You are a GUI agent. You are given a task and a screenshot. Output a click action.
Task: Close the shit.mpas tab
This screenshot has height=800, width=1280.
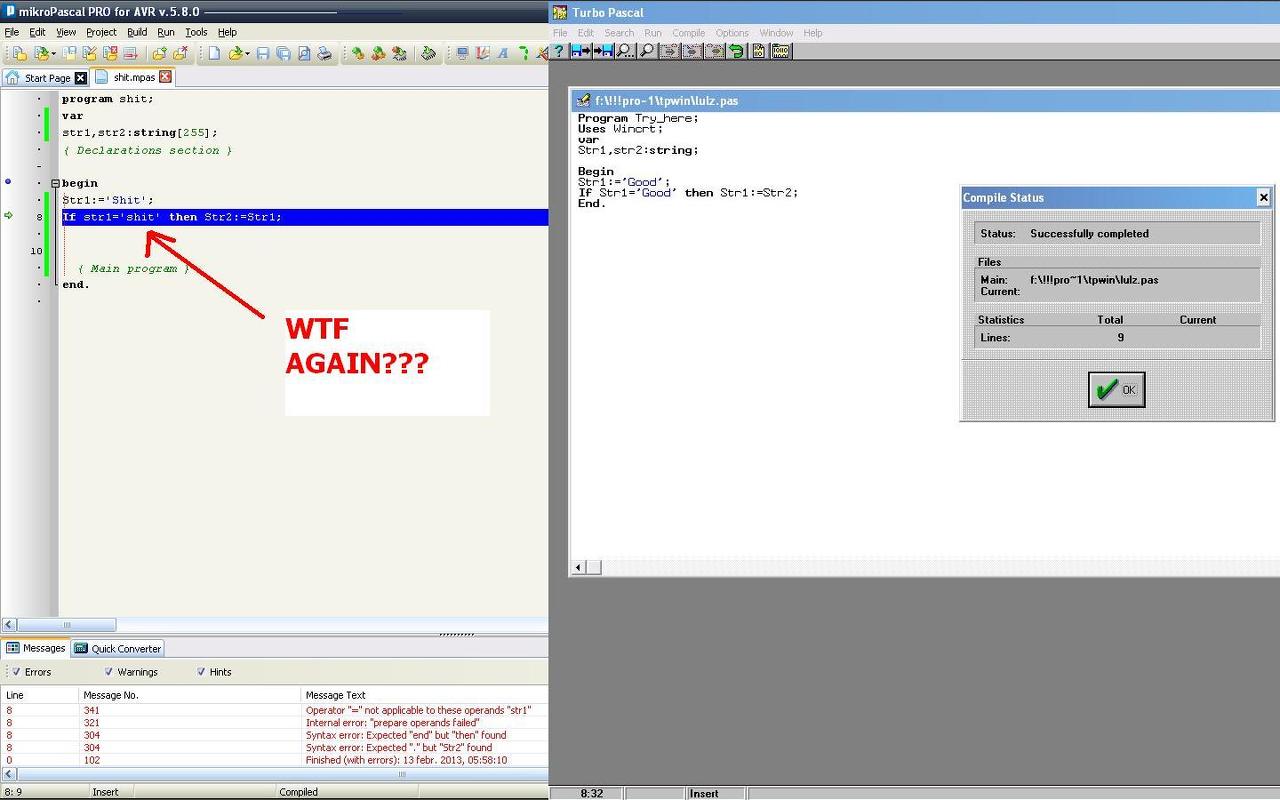(165, 77)
